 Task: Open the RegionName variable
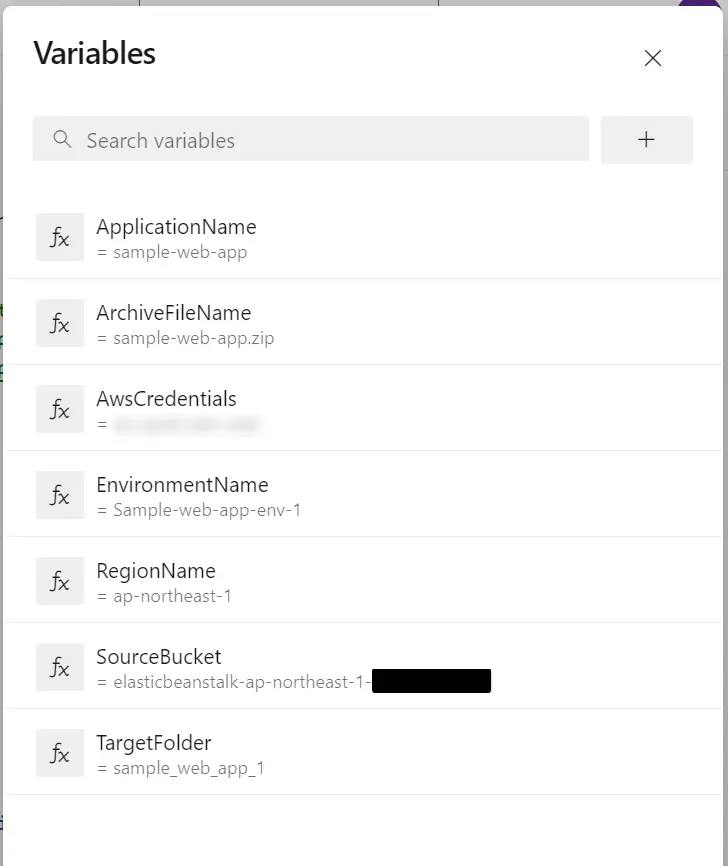[x=363, y=581]
